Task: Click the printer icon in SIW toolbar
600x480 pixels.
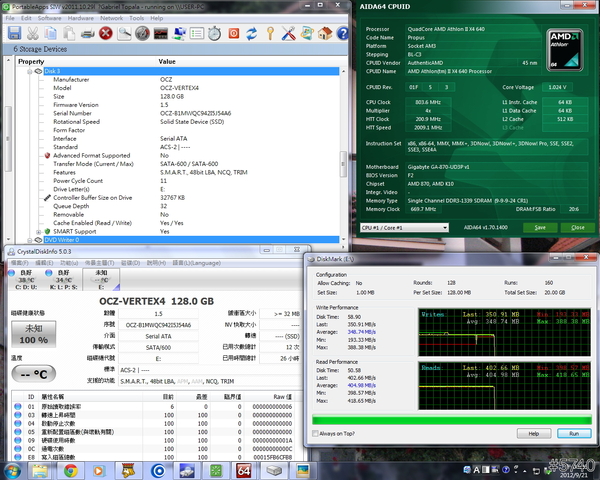Action: click(88, 34)
